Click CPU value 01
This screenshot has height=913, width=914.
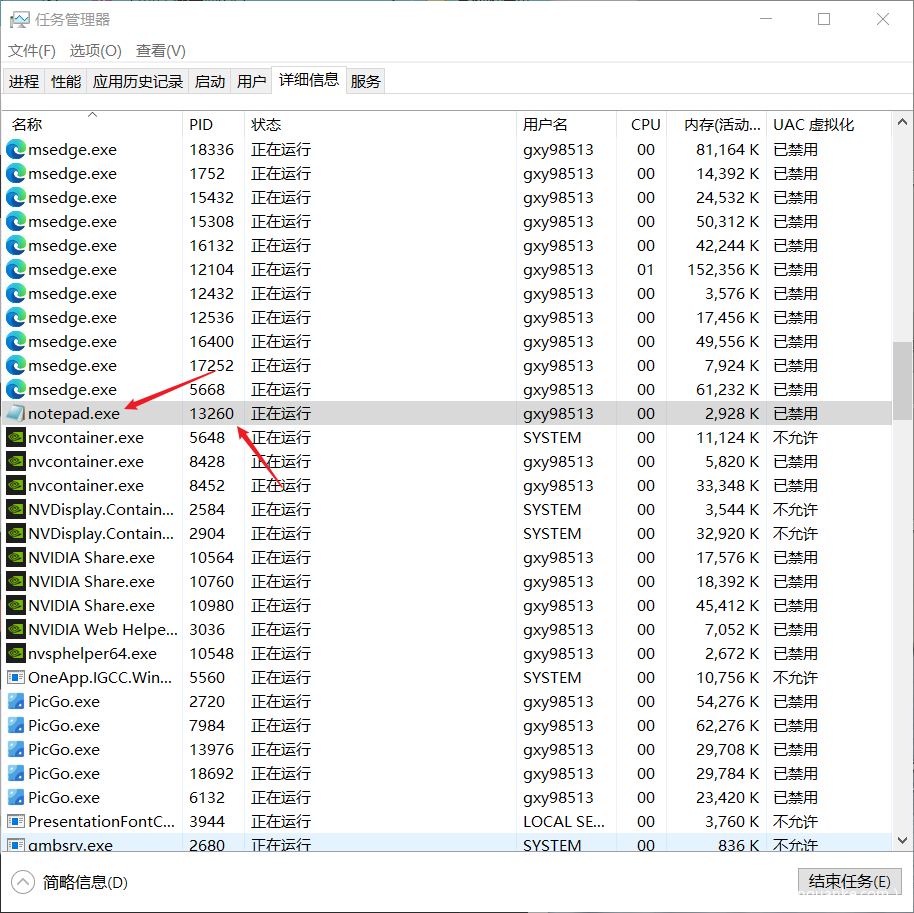click(645, 270)
